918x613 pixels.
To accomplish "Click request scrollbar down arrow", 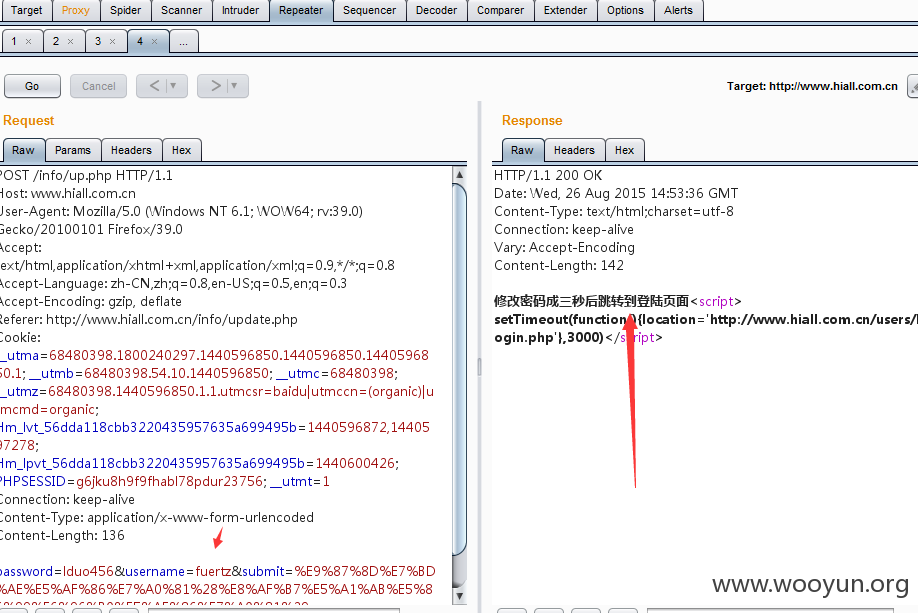I will click(460, 596).
